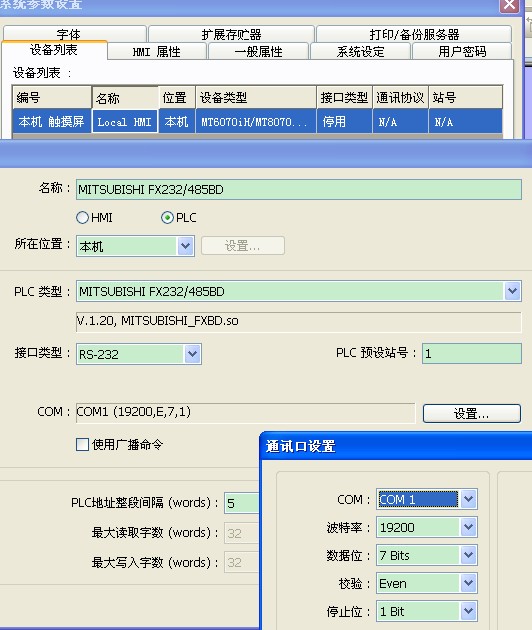The width and height of the screenshot is (532, 630).
Task: Switch to the 系统设定 tab
Action: [x=360, y=51]
